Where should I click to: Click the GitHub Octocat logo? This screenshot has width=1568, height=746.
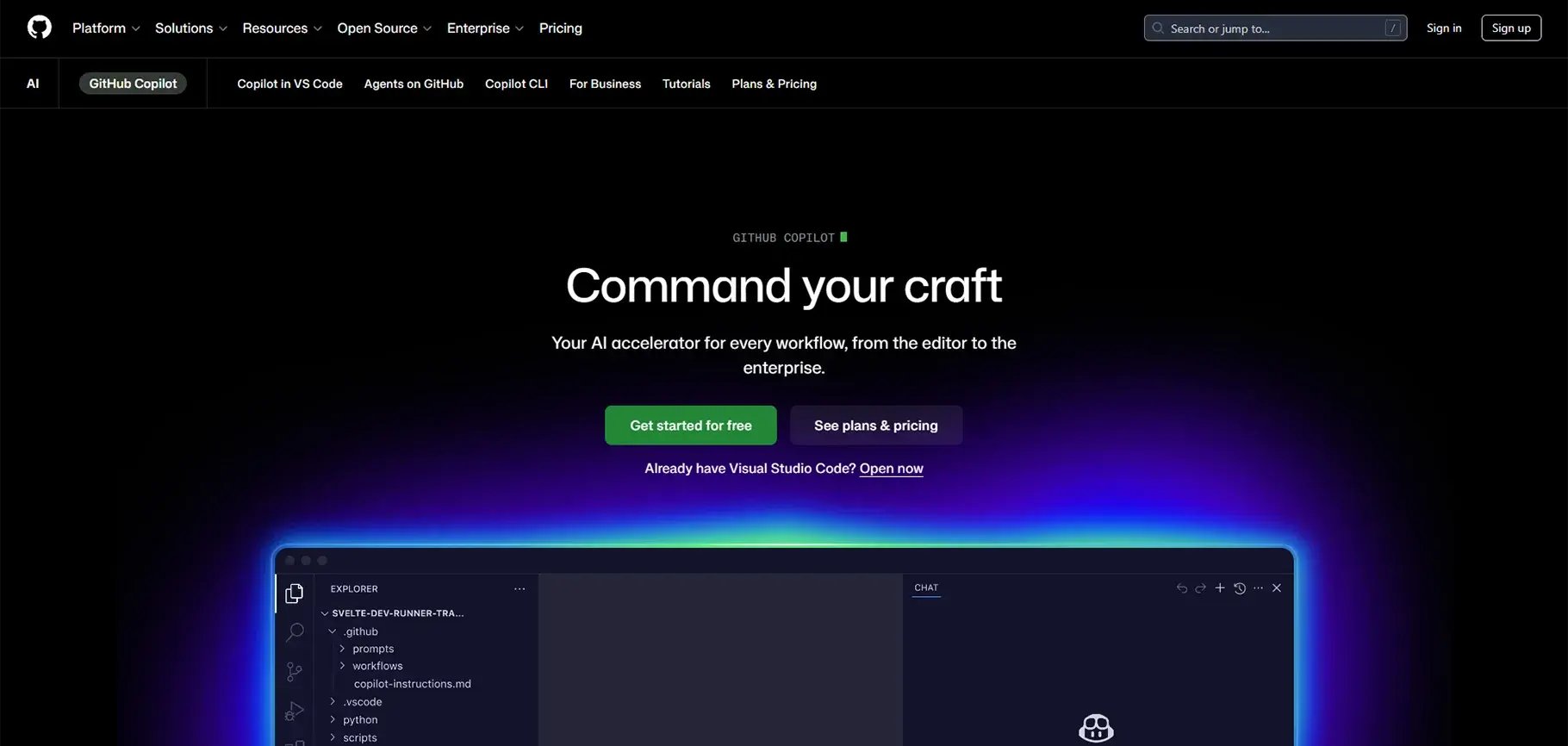point(40,28)
